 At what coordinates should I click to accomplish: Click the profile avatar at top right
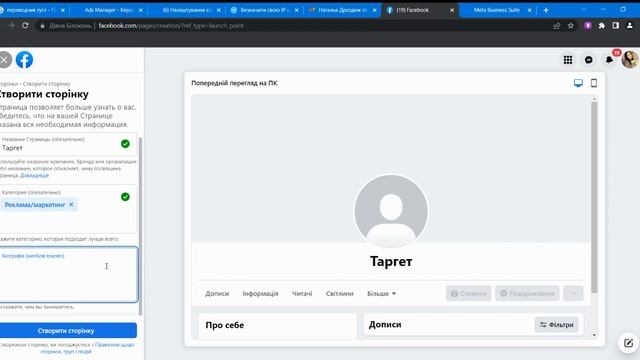click(630, 60)
